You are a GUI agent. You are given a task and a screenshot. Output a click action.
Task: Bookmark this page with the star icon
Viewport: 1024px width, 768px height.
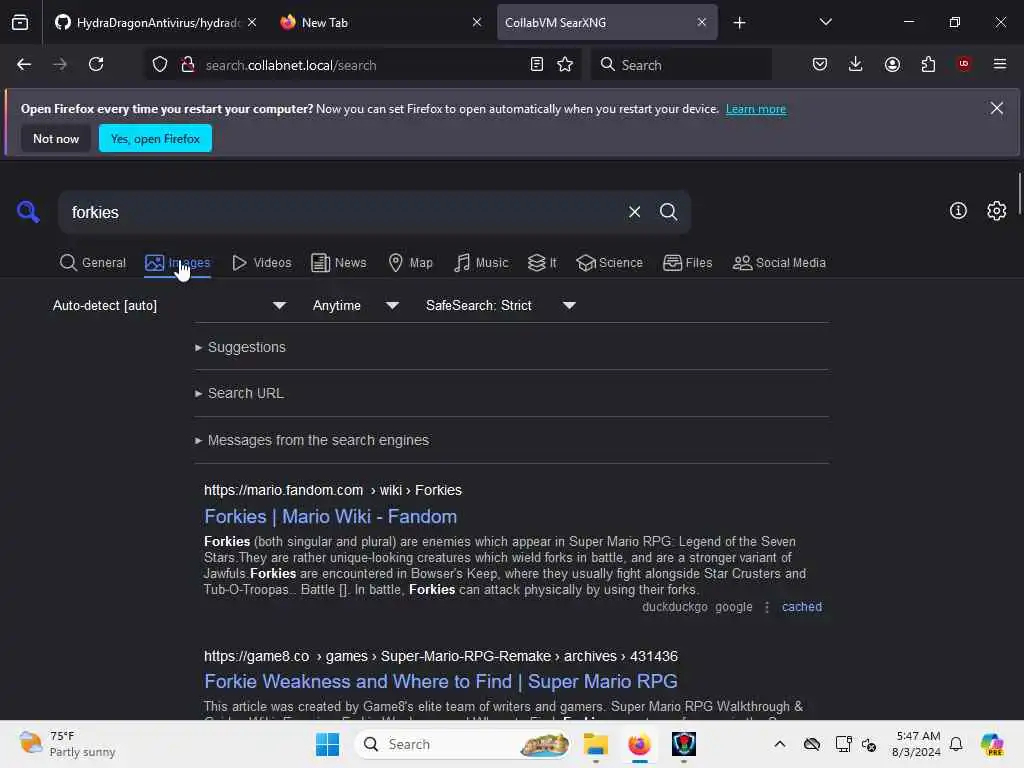tap(565, 64)
